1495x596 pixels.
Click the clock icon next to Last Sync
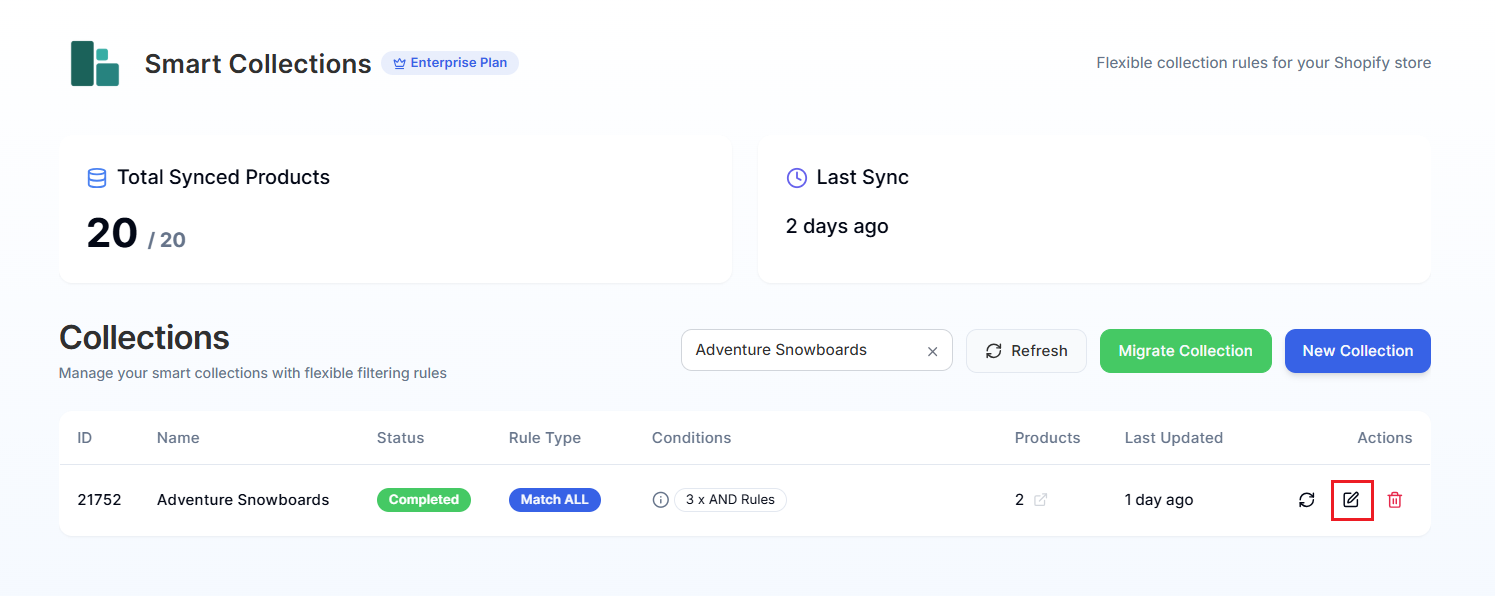coord(795,177)
